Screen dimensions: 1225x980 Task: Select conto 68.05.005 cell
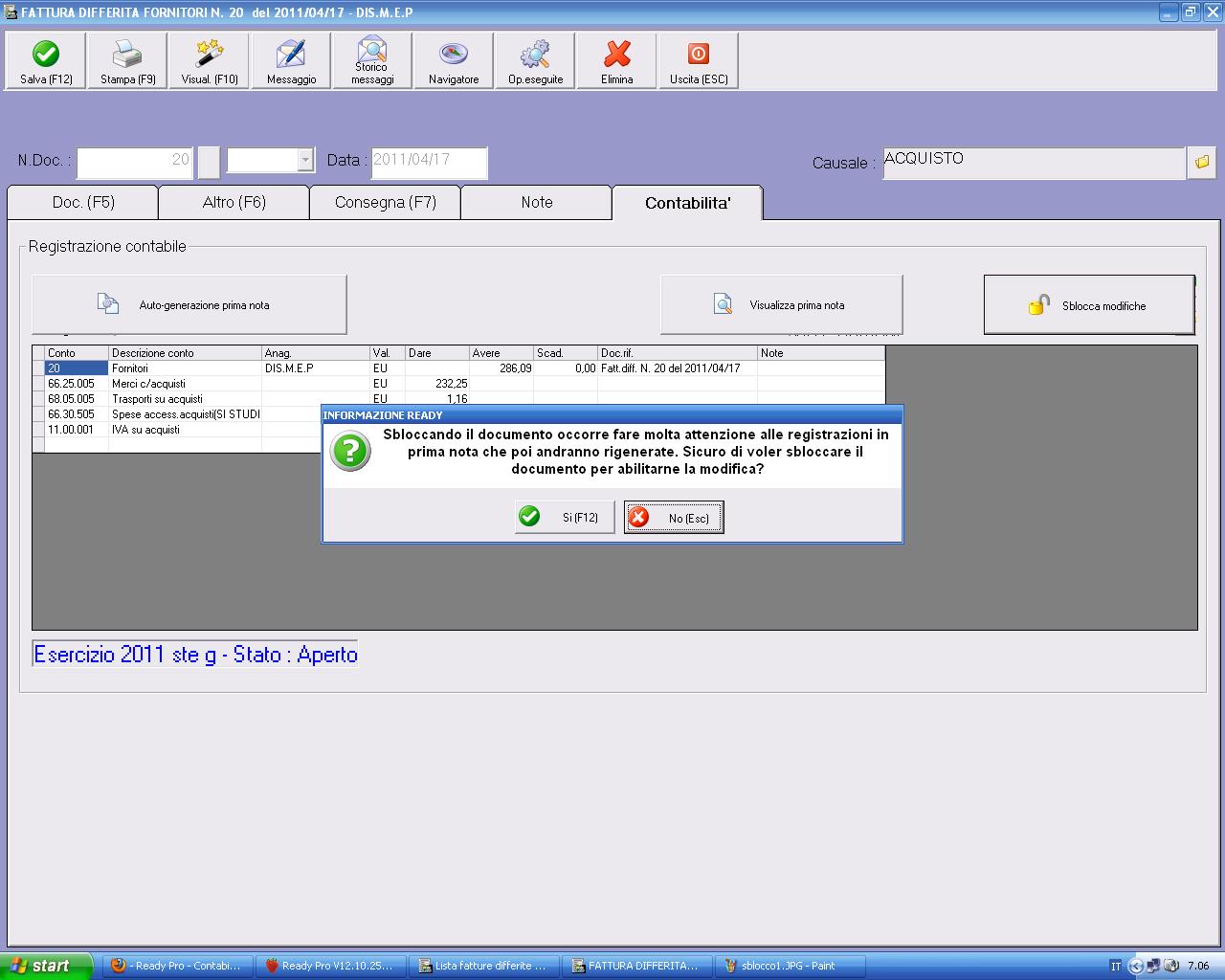point(77,399)
